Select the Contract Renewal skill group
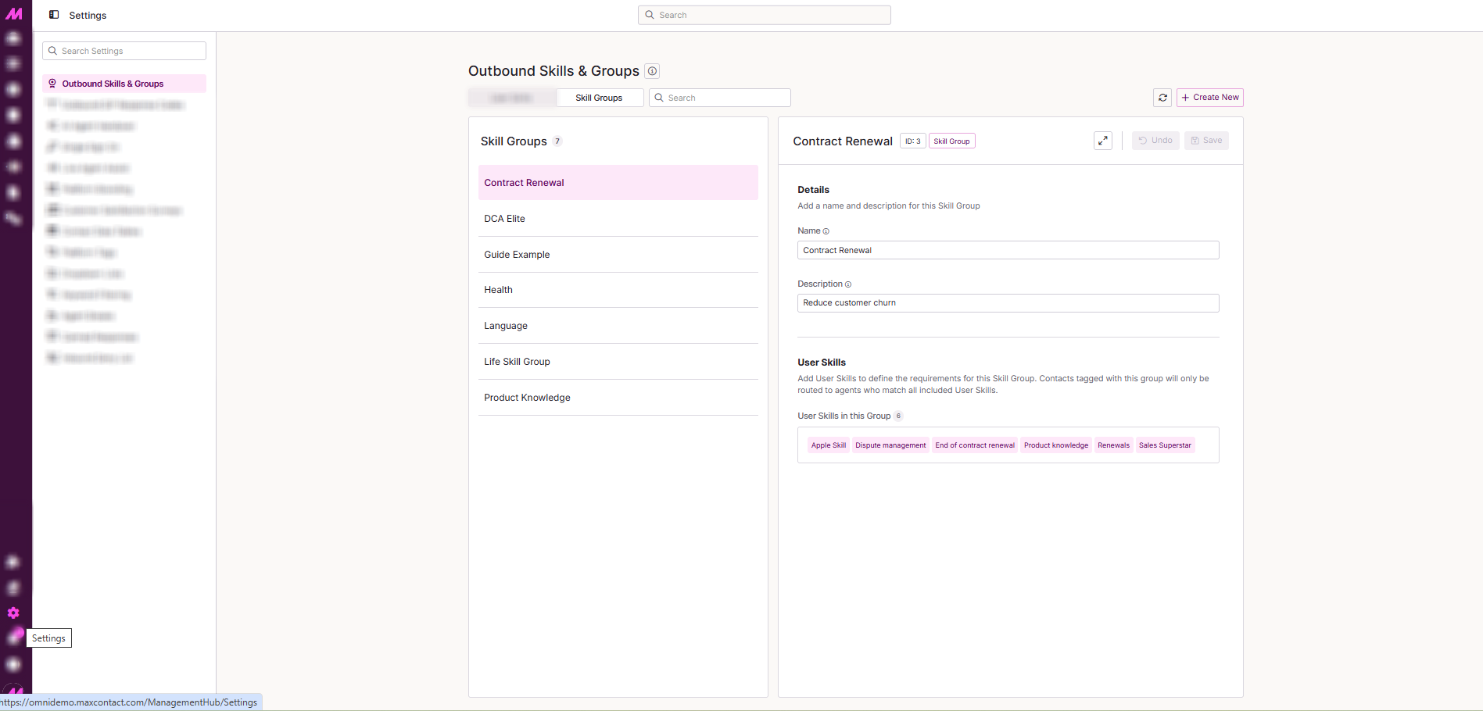The height and width of the screenshot is (711, 1483). [618, 183]
